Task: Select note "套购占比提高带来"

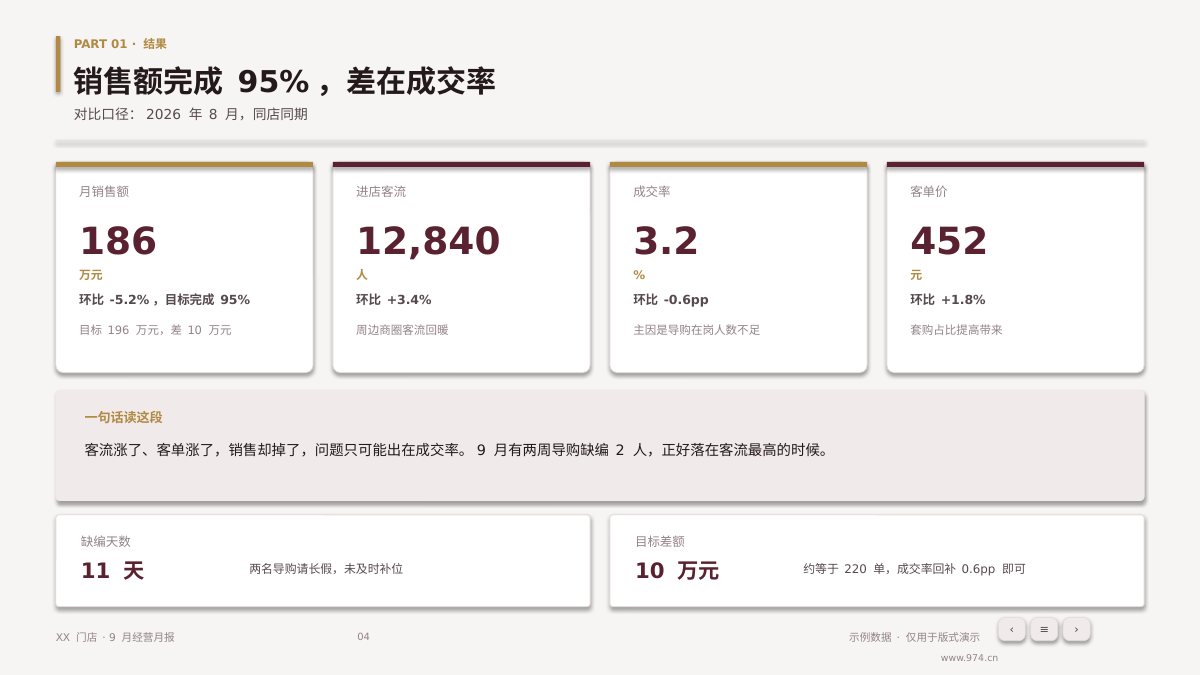Action: [x=956, y=330]
